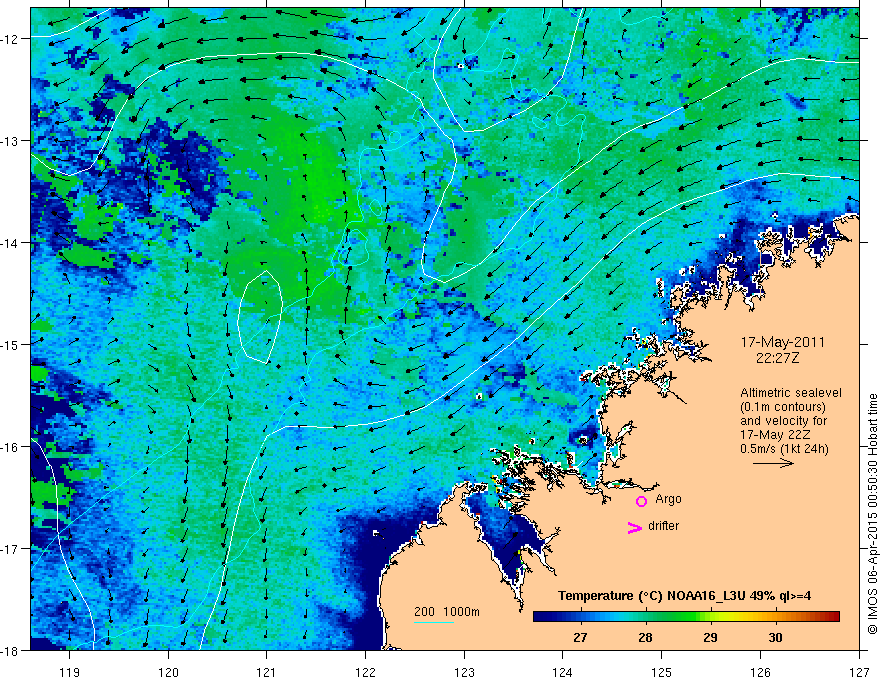Click the 'Altimetric sealevel' text line
The image size is (880, 680).
(791, 393)
